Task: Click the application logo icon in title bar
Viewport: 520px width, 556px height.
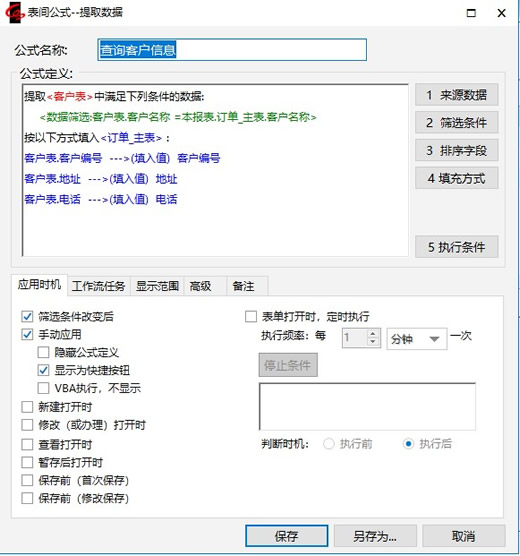Action: [x=14, y=13]
